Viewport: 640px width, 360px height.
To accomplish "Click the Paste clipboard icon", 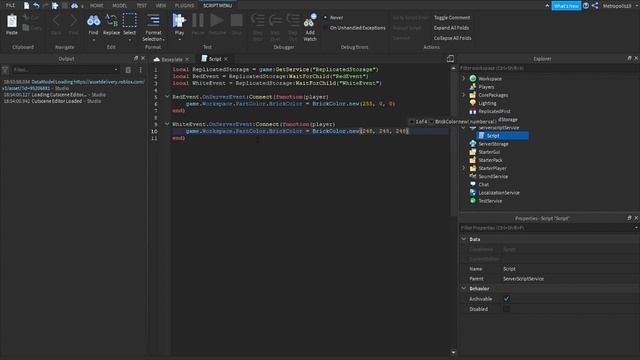I will point(12,21).
